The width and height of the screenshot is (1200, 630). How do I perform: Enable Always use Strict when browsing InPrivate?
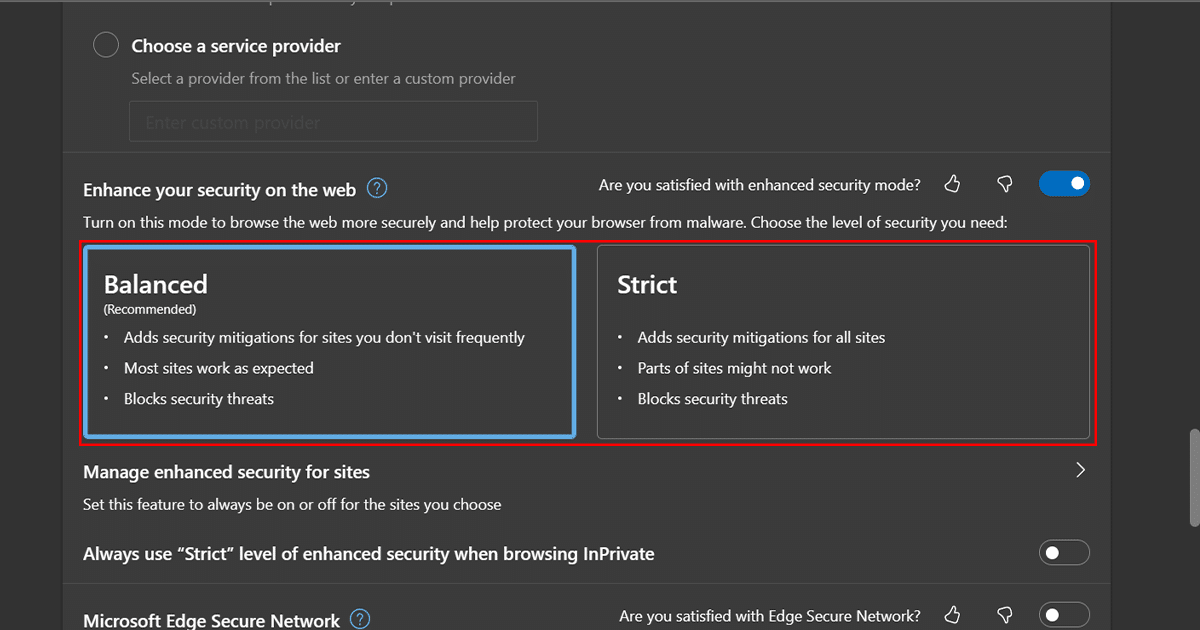point(1064,552)
